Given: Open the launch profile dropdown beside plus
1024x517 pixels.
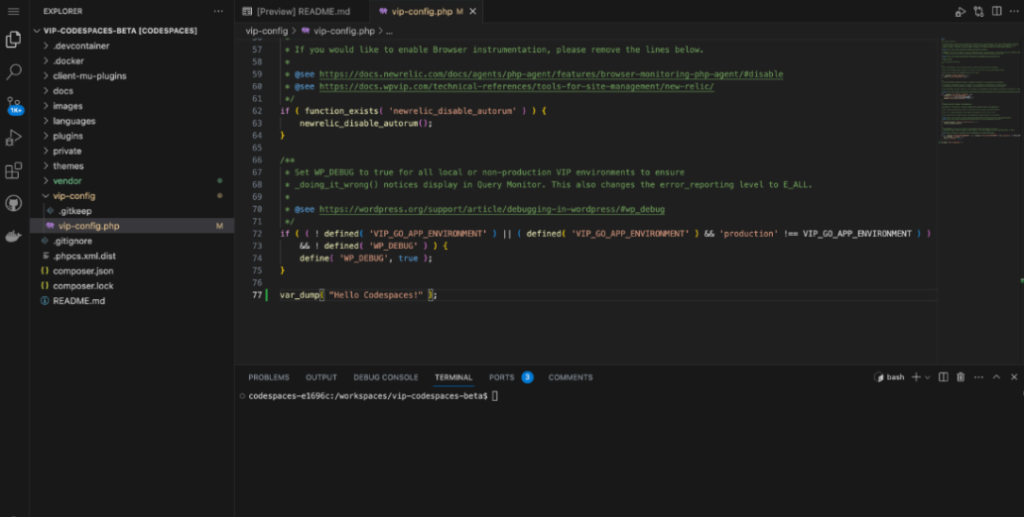Looking at the screenshot, I should 927,377.
